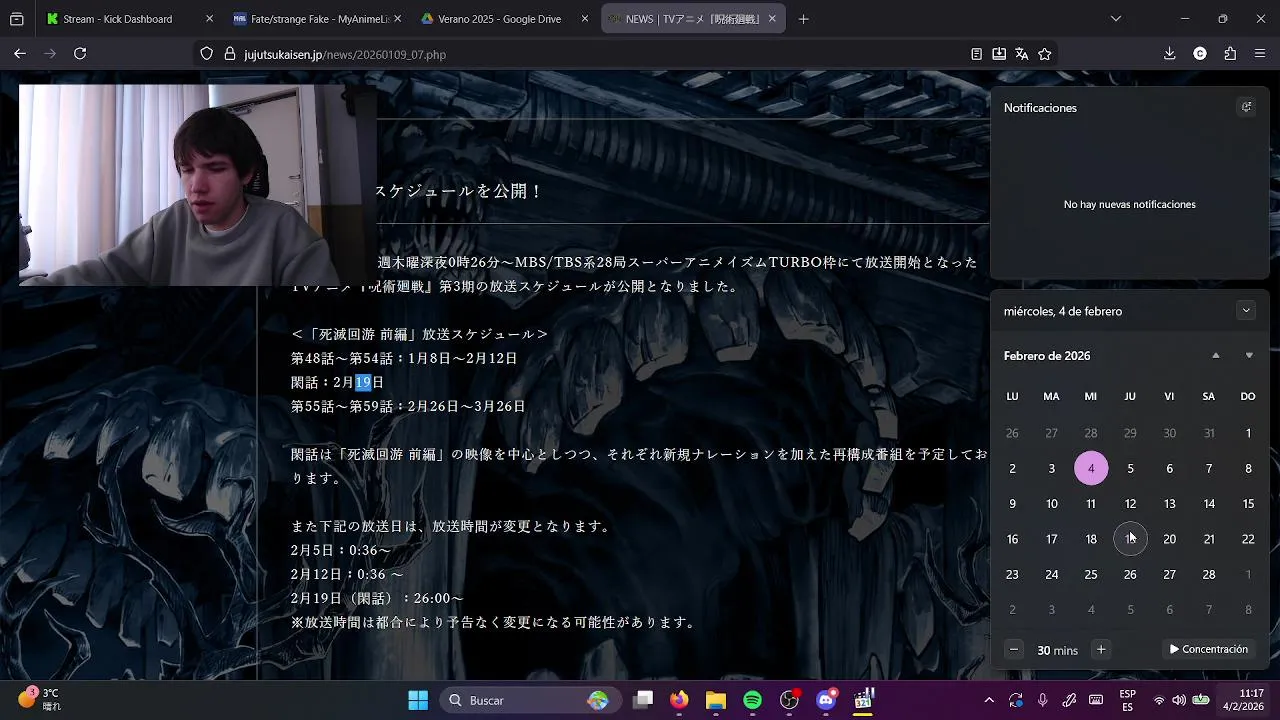
Task: Open the weather widget showing 3°C
Action: [x=40, y=699]
